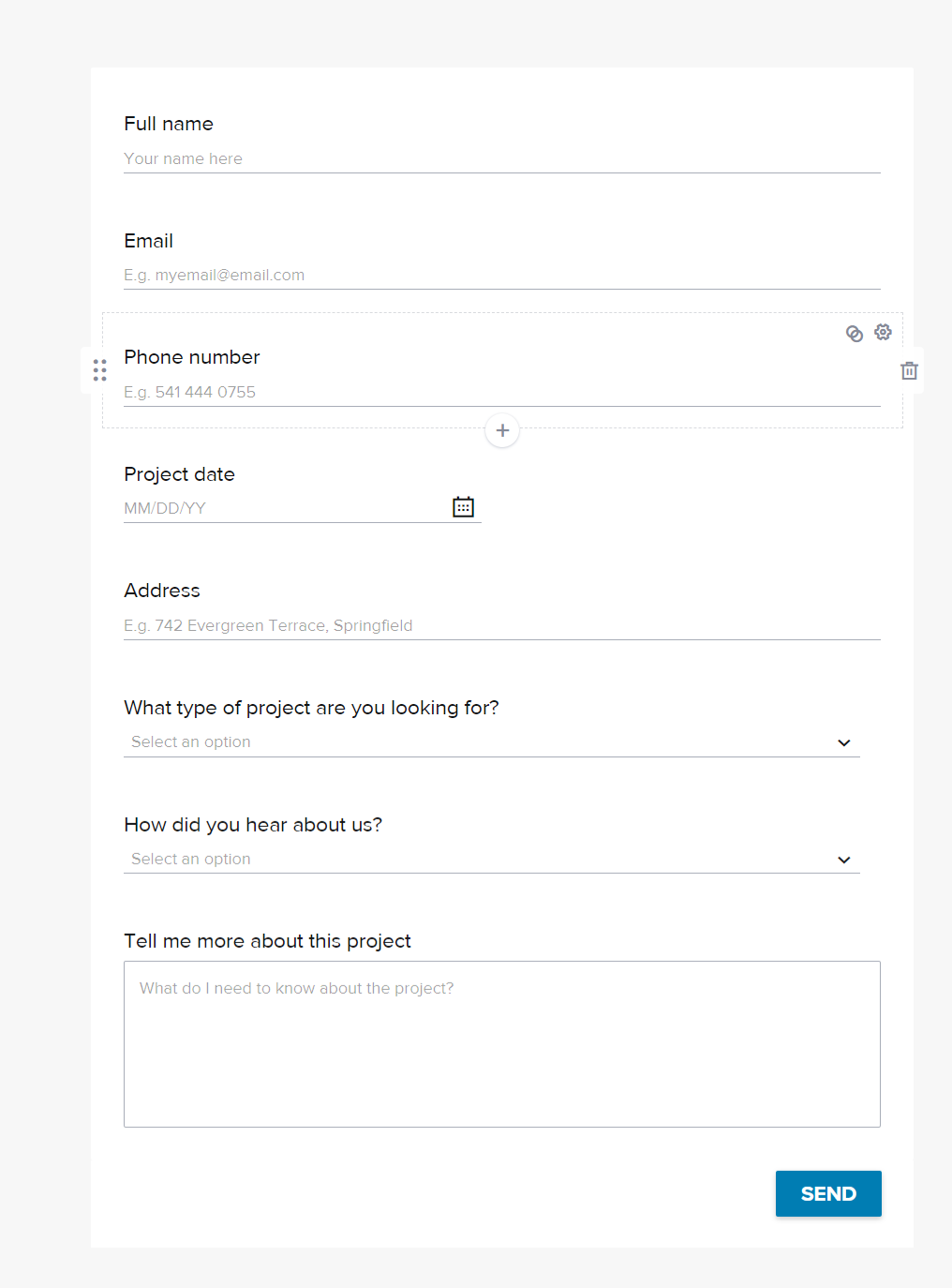The image size is (952, 1288).
Task: Open settings for the Phone number field
Action: [882, 333]
